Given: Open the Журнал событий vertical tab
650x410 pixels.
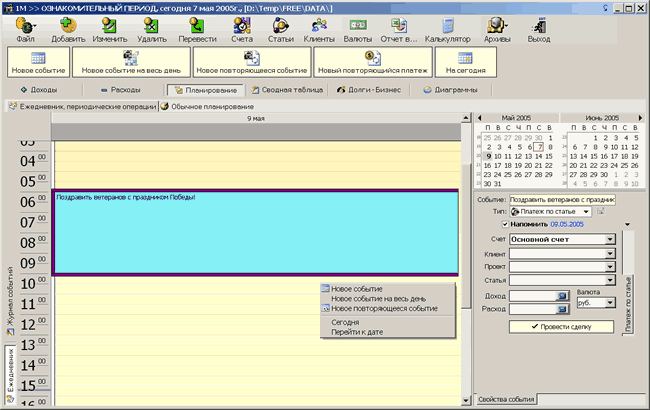Looking at the screenshot, I should click(10, 301).
